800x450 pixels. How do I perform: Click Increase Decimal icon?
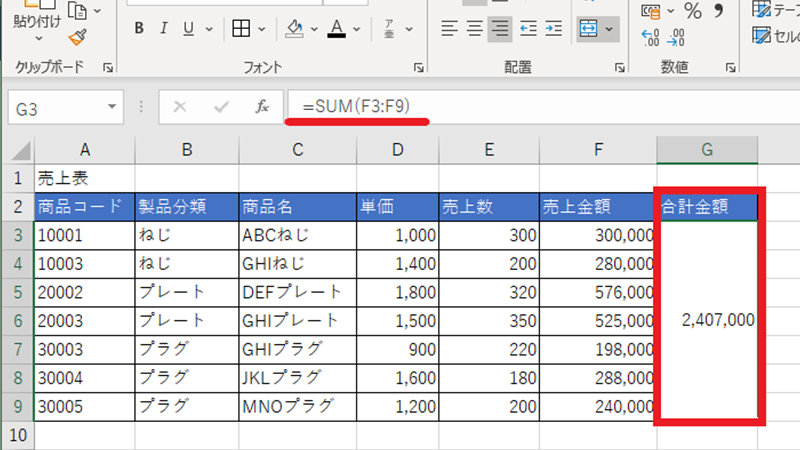click(x=651, y=38)
